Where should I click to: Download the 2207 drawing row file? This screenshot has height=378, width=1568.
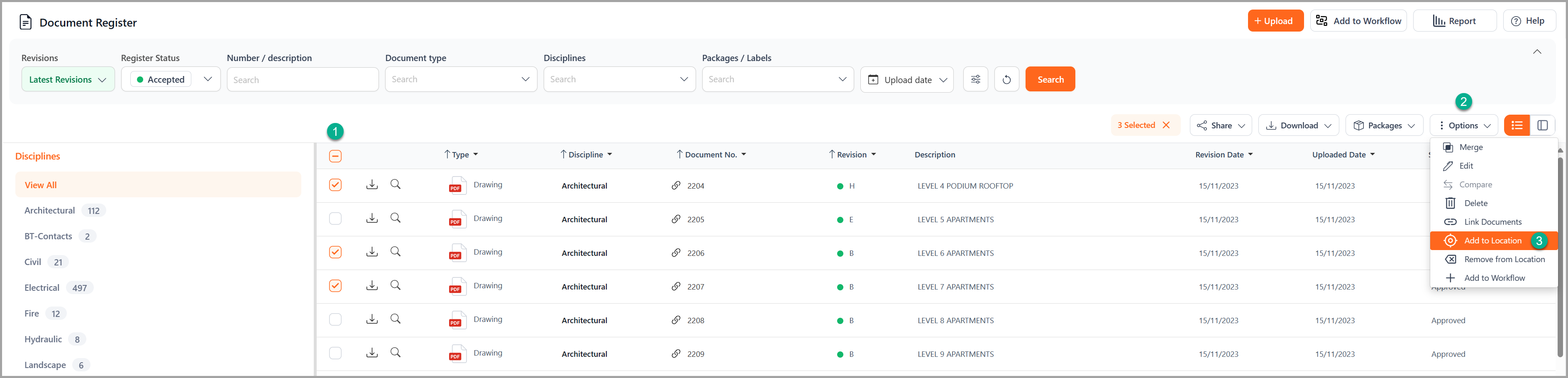[x=372, y=285]
